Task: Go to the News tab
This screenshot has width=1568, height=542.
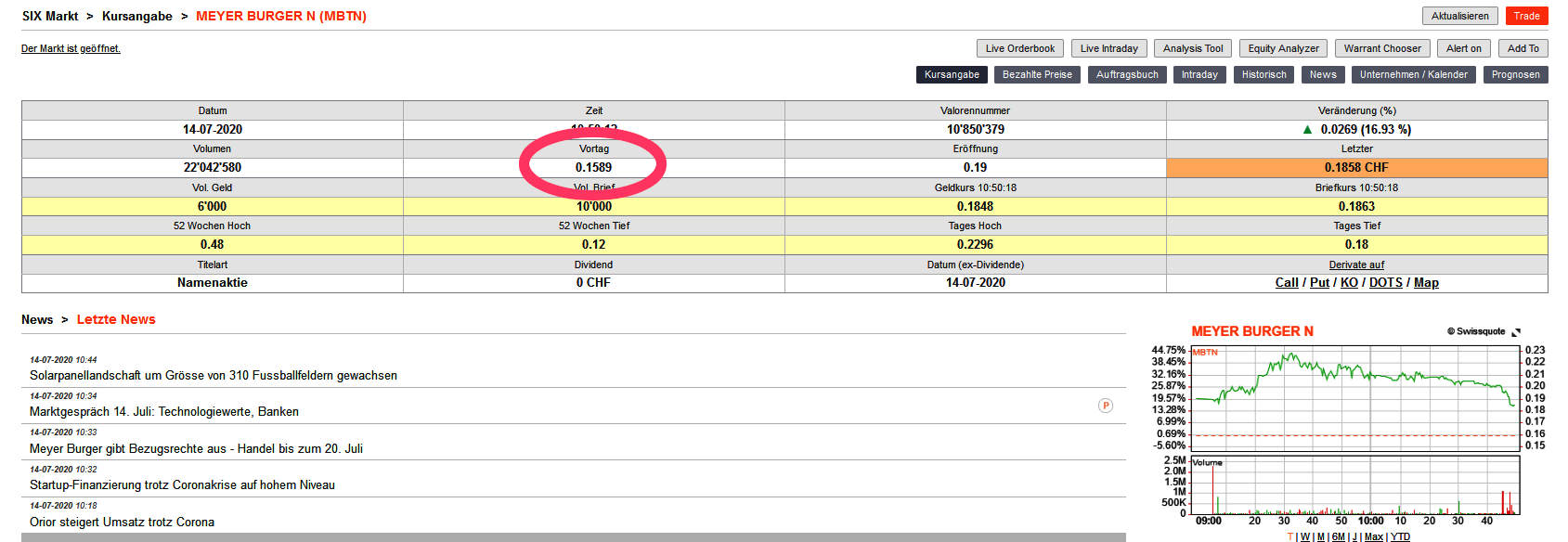Action: pos(1323,74)
